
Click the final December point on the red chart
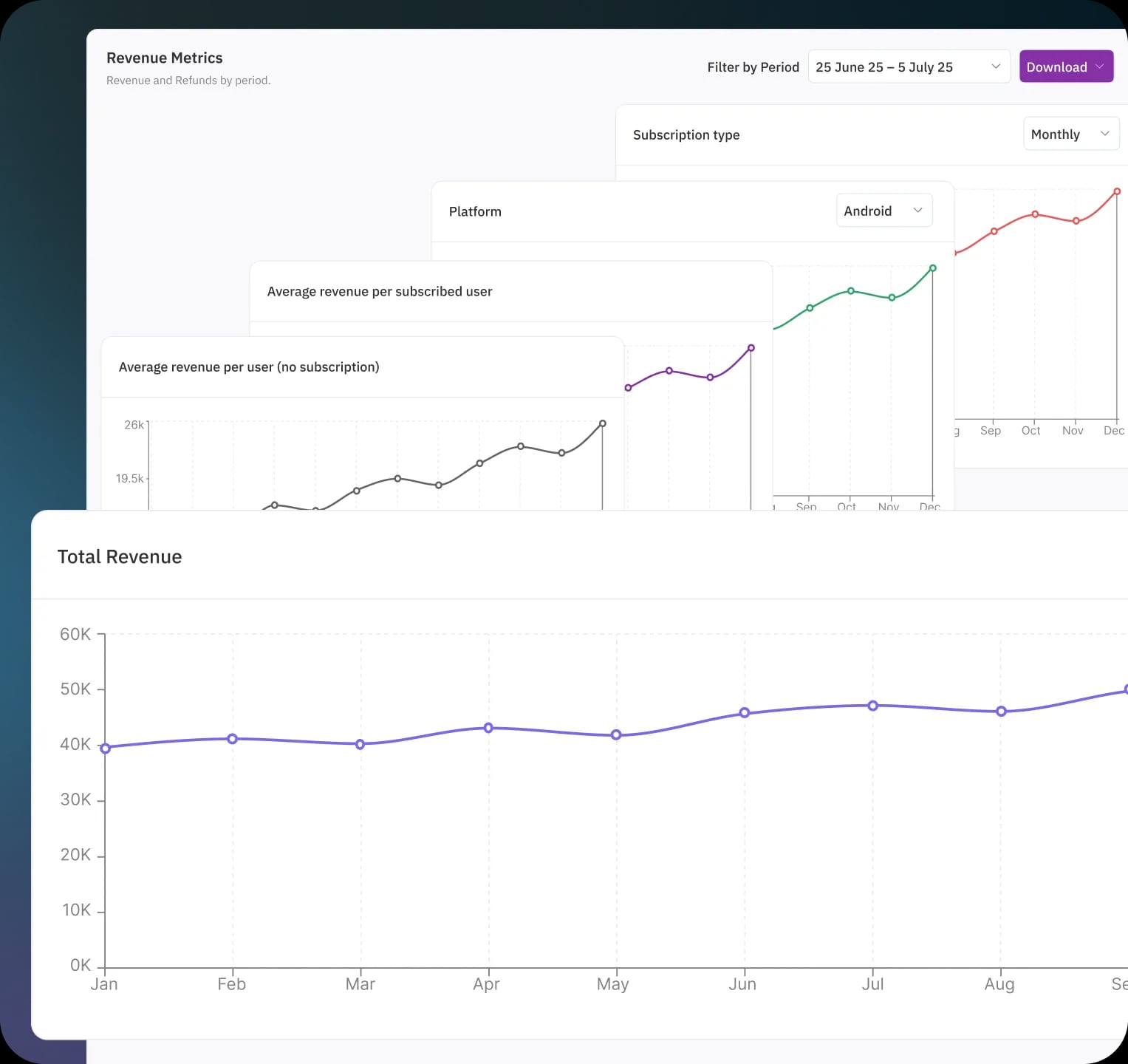(1117, 191)
